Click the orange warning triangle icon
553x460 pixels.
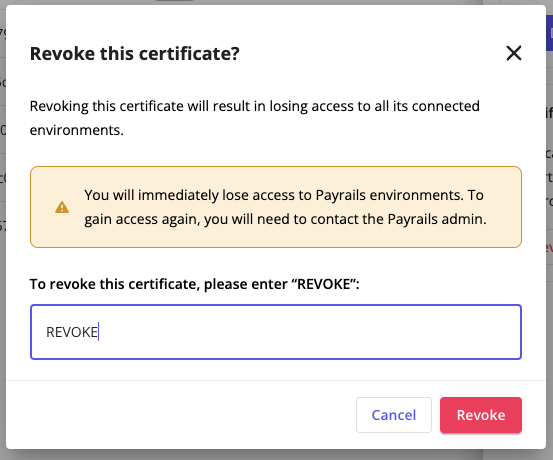(62, 207)
